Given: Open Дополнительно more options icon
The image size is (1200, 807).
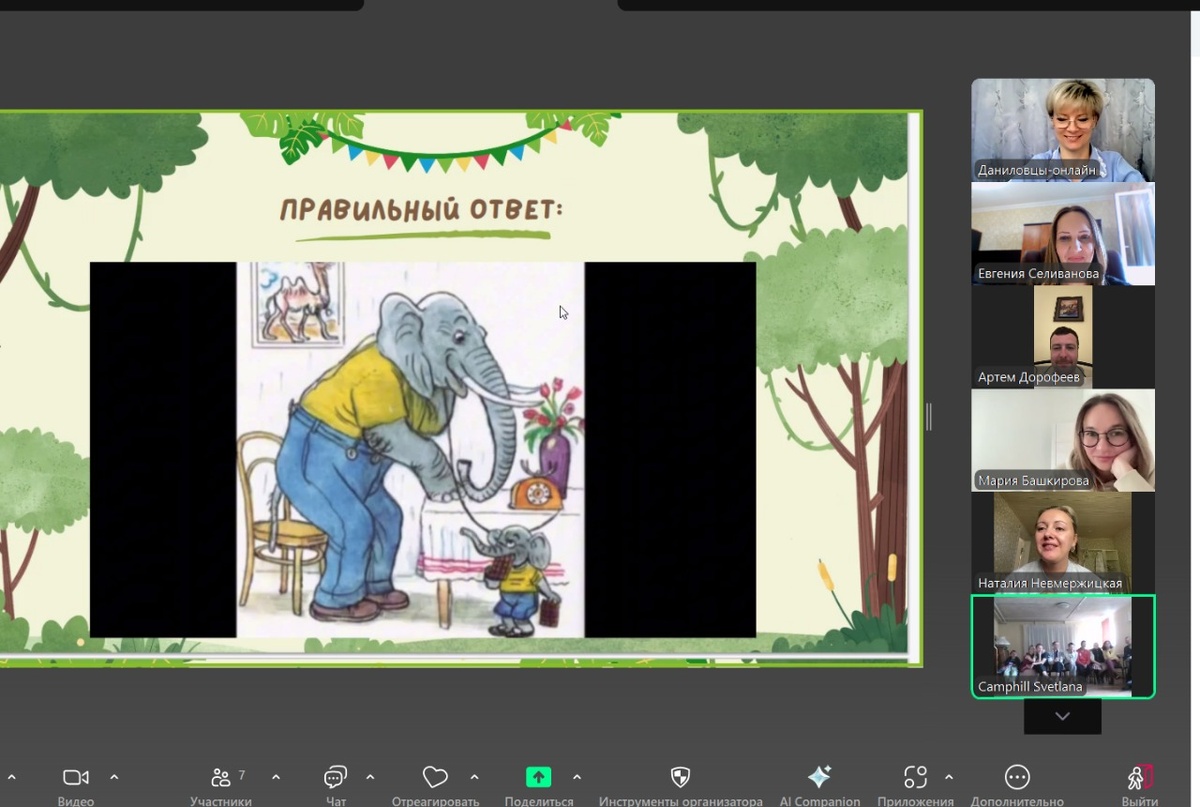Looking at the screenshot, I should click(1017, 777).
